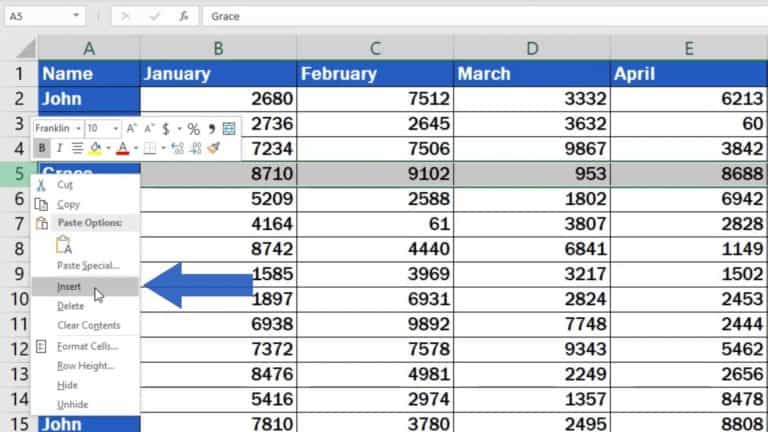Apply Comma Style formatting
768x432 pixels.
210,129
